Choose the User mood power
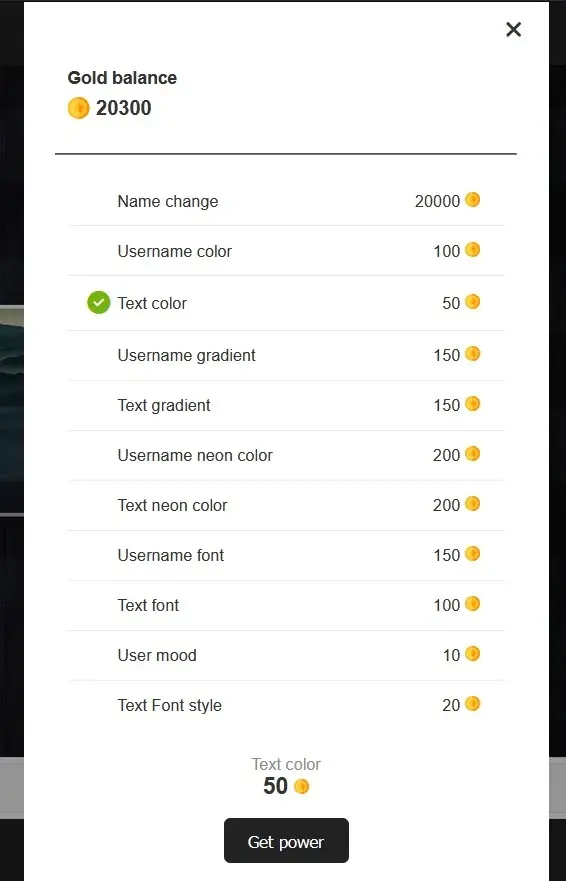The width and height of the screenshot is (566, 881). (x=286, y=655)
